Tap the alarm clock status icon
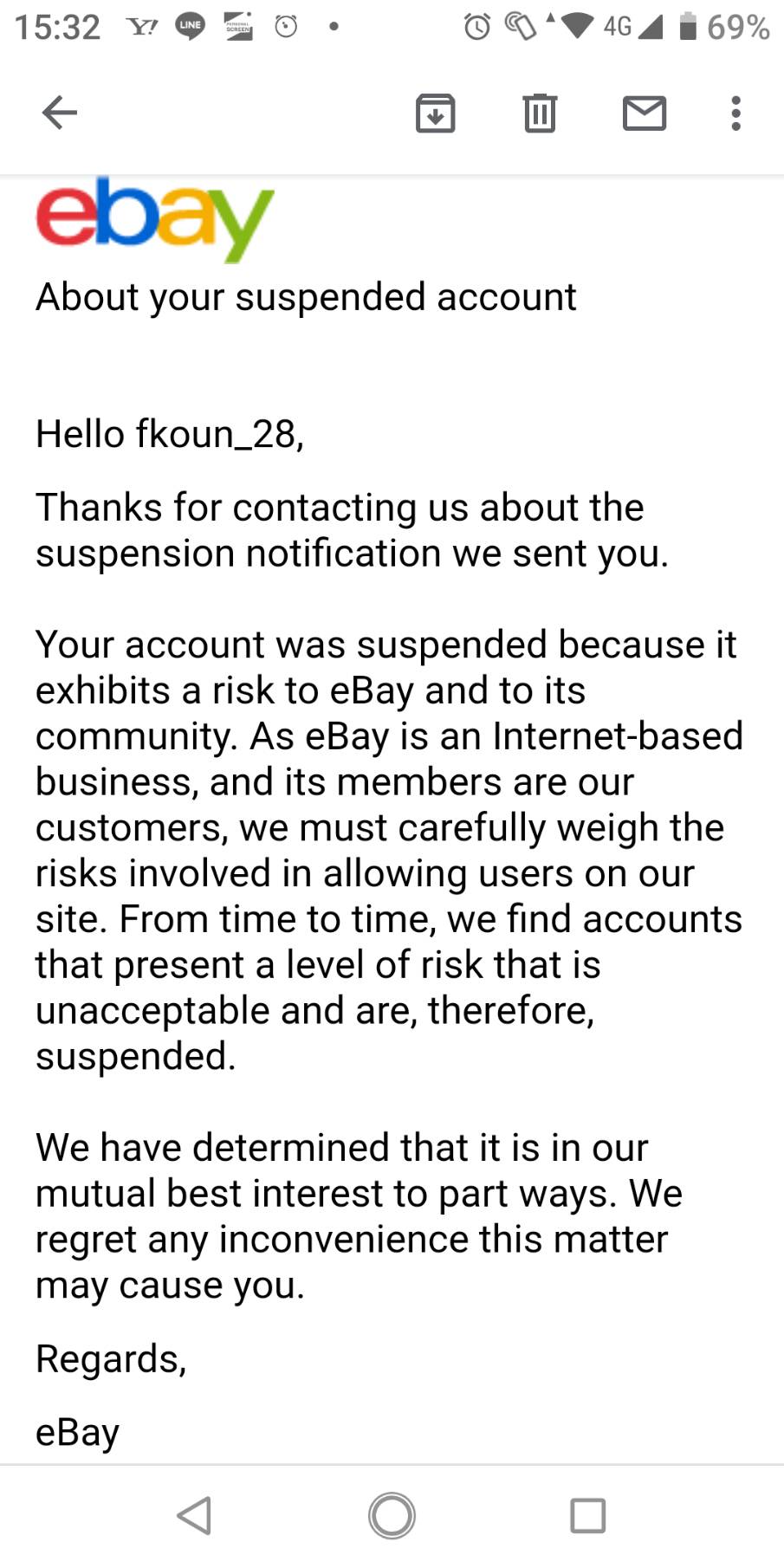The width and height of the screenshot is (784, 1568). coord(476,27)
